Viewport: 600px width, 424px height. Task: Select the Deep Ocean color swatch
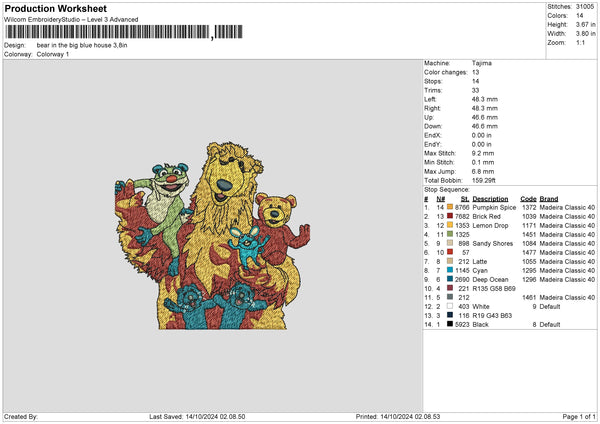pyautogui.click(x=450, y=279)
